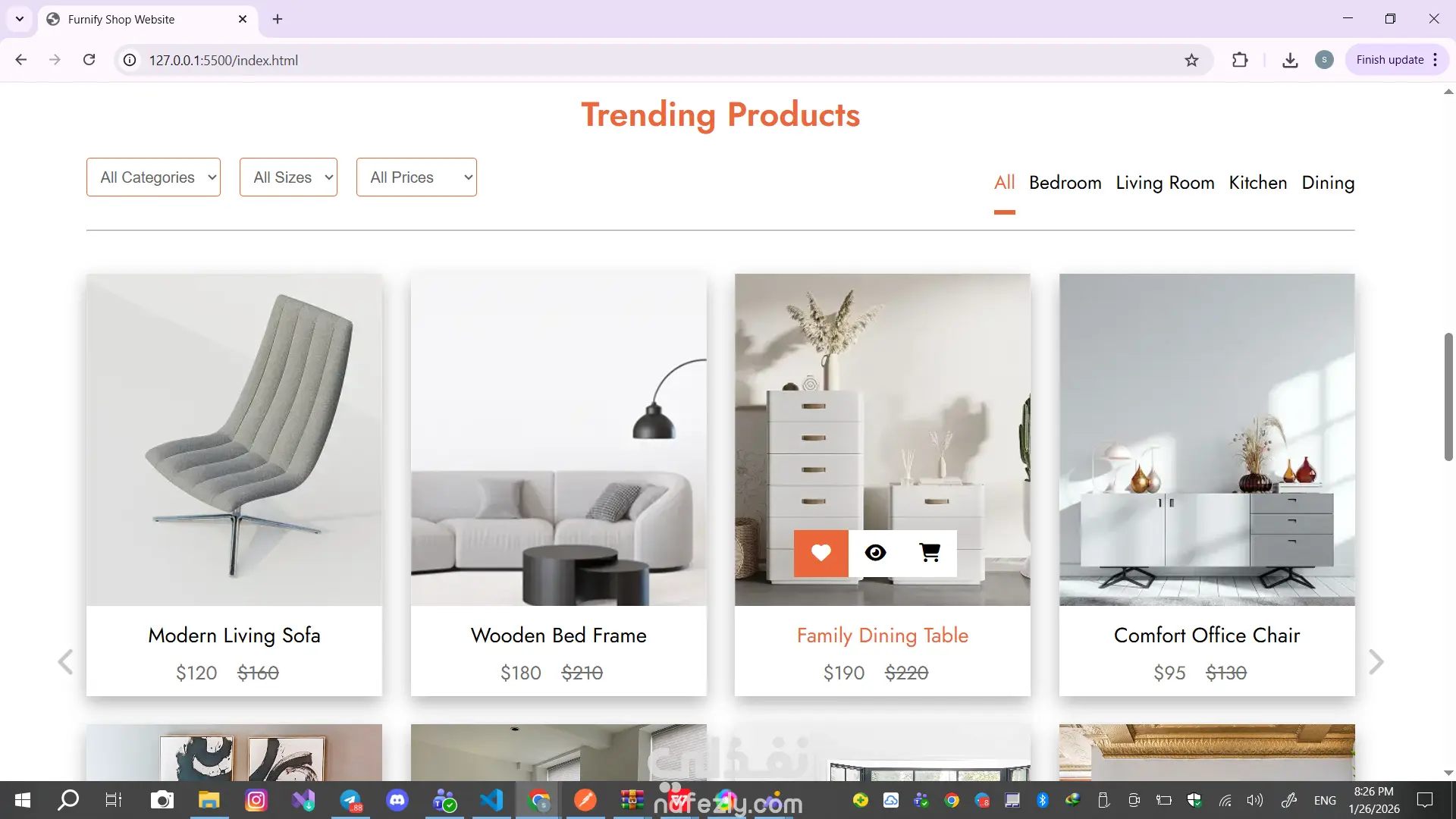Open browser downloads icon
This screenshot has width=1456, height=819.
pos(1290,60)
